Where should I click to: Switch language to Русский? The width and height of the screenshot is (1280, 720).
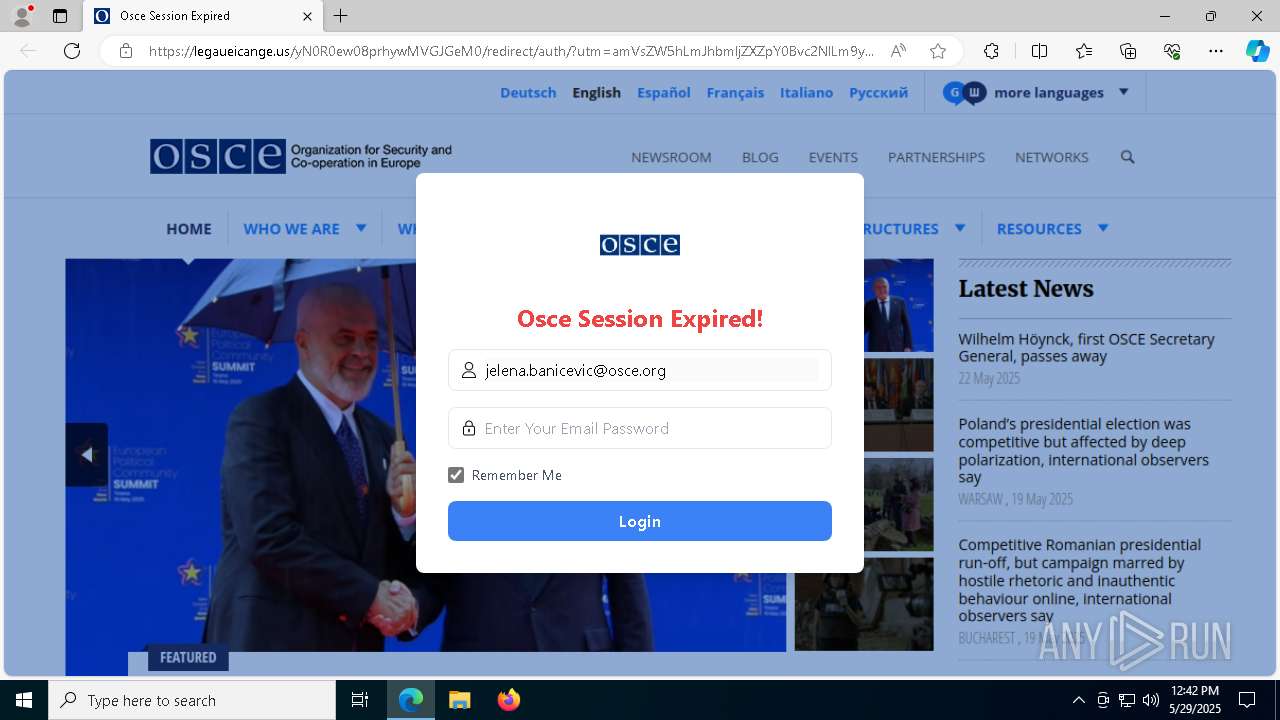point(879,92)
